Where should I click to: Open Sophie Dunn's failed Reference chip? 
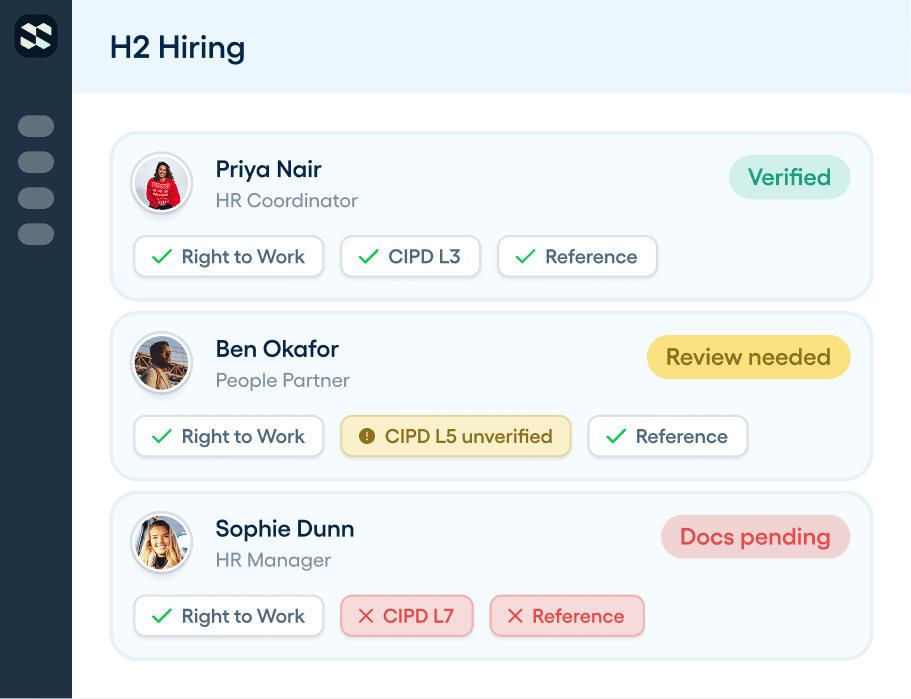[567, 615]
